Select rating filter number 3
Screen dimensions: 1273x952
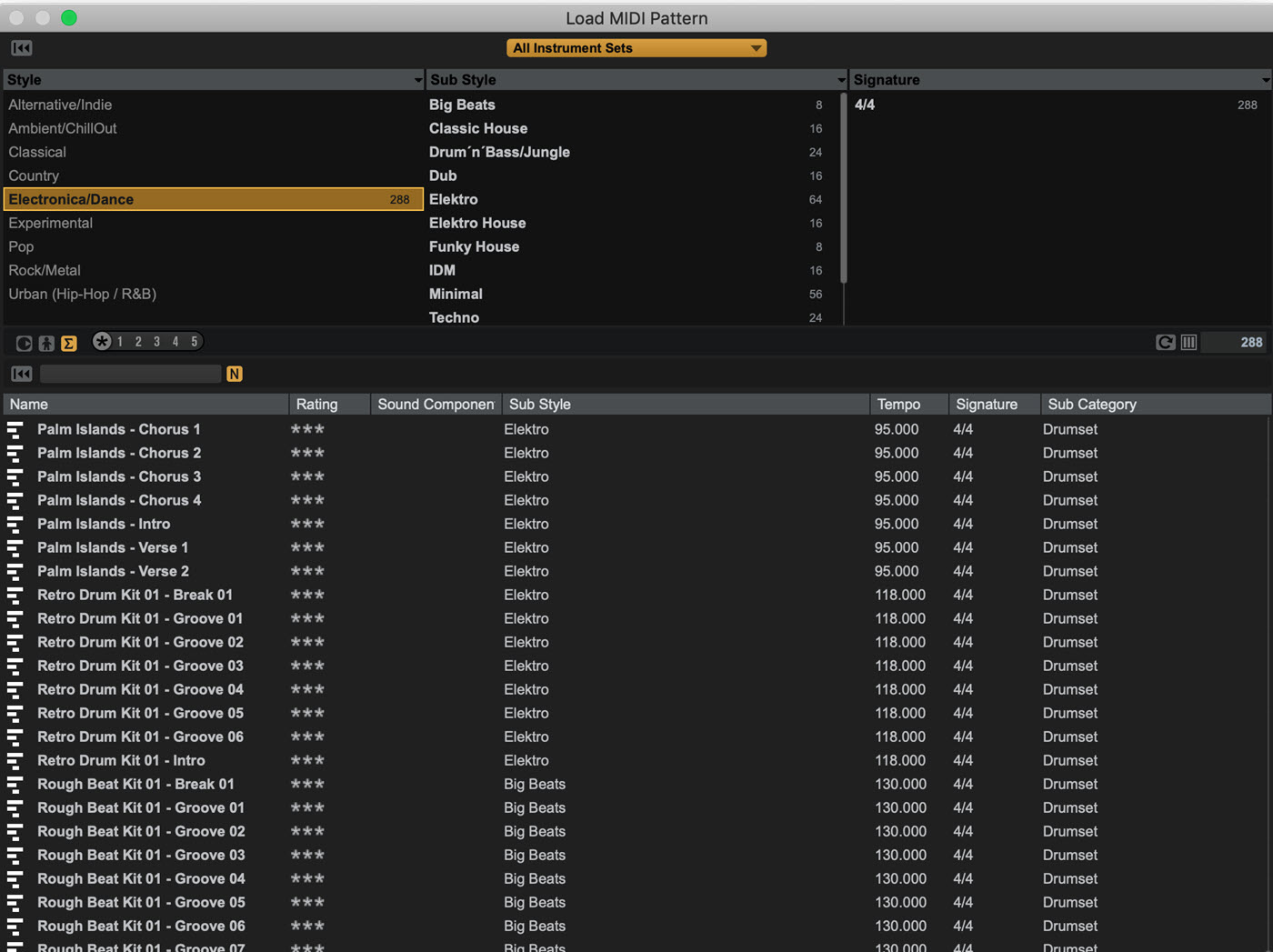coord(156,342)
